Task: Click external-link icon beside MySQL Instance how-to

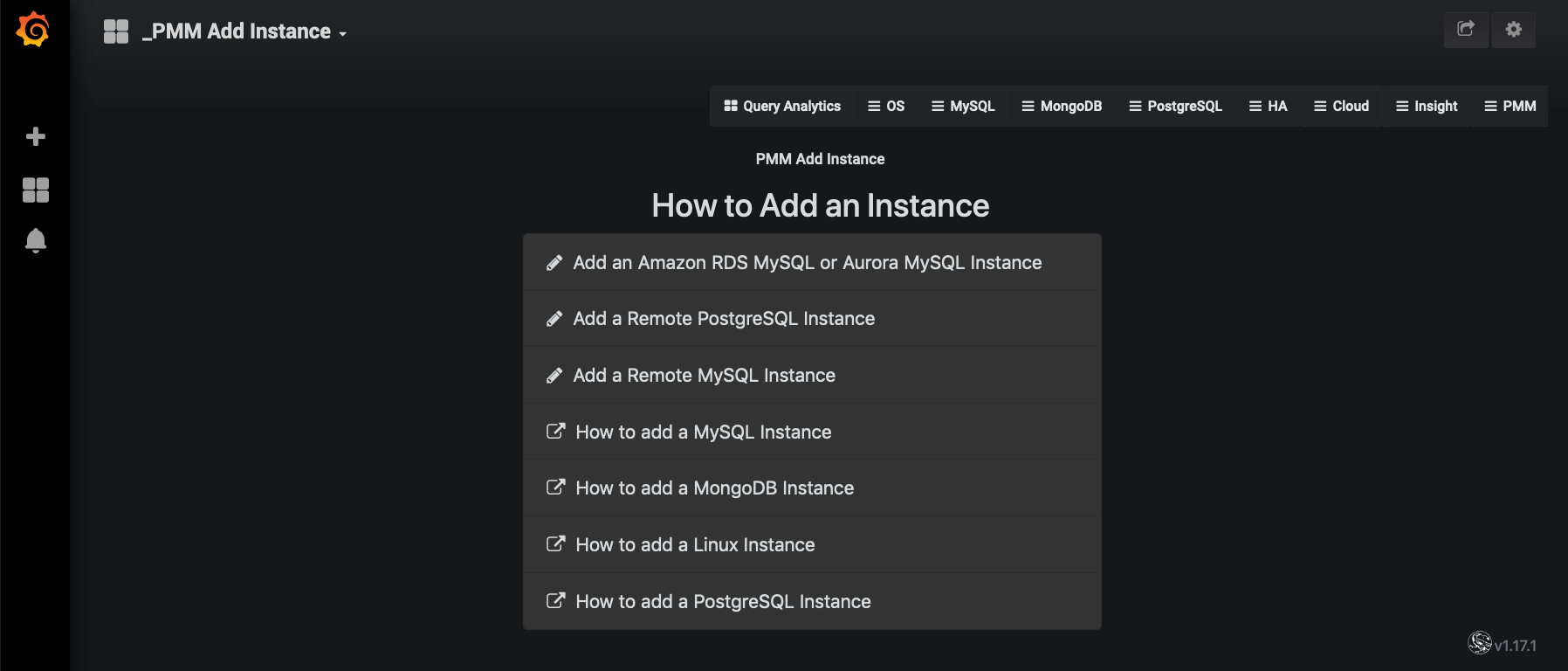Action: 555,431
